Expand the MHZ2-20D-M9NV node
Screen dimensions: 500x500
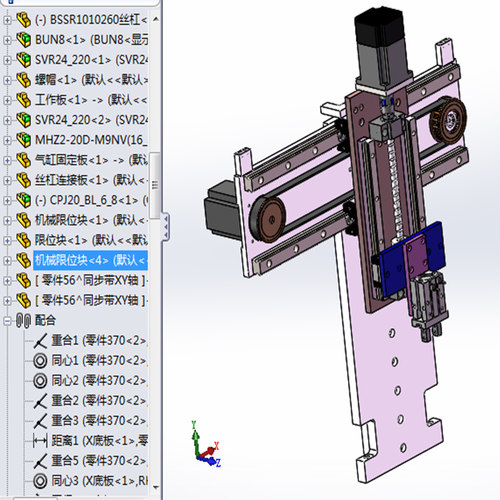coord(7,140)
